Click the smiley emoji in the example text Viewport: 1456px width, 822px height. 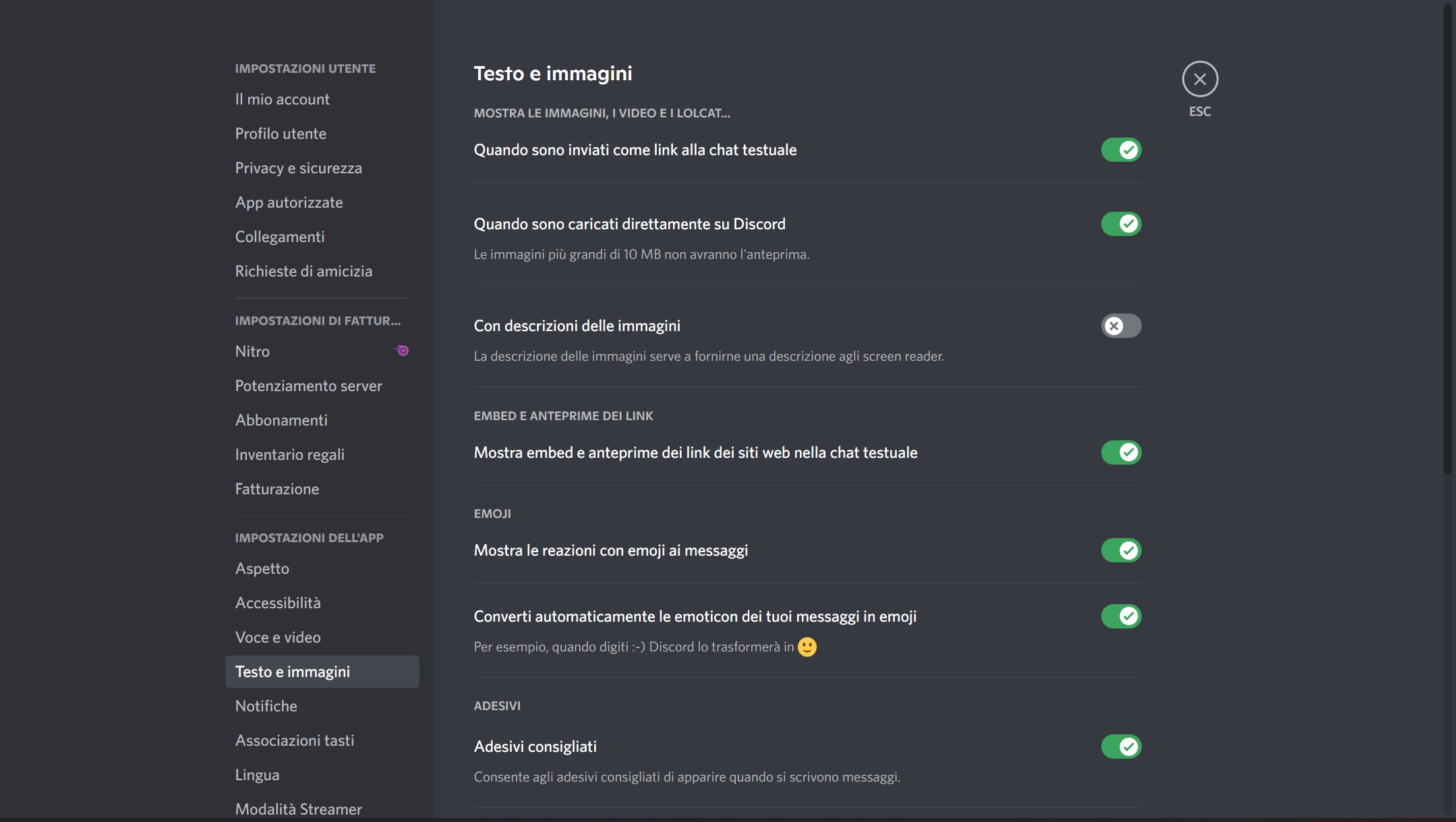click(x=807, y=647)
